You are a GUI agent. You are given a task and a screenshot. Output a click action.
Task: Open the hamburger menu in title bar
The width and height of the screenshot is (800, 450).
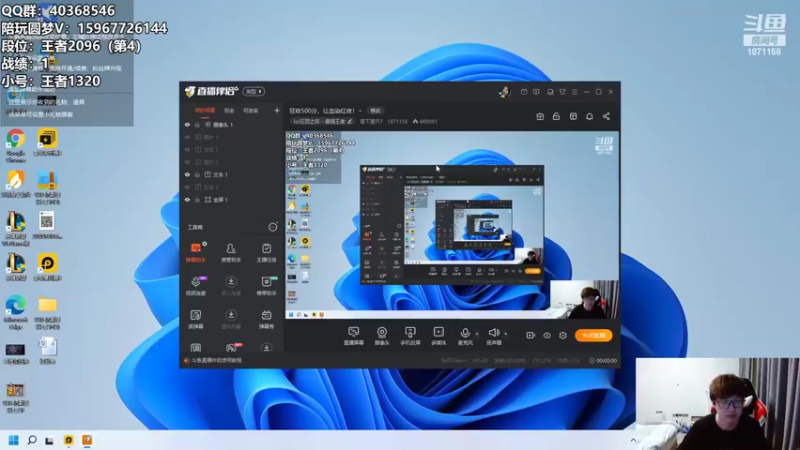(574, 92)
